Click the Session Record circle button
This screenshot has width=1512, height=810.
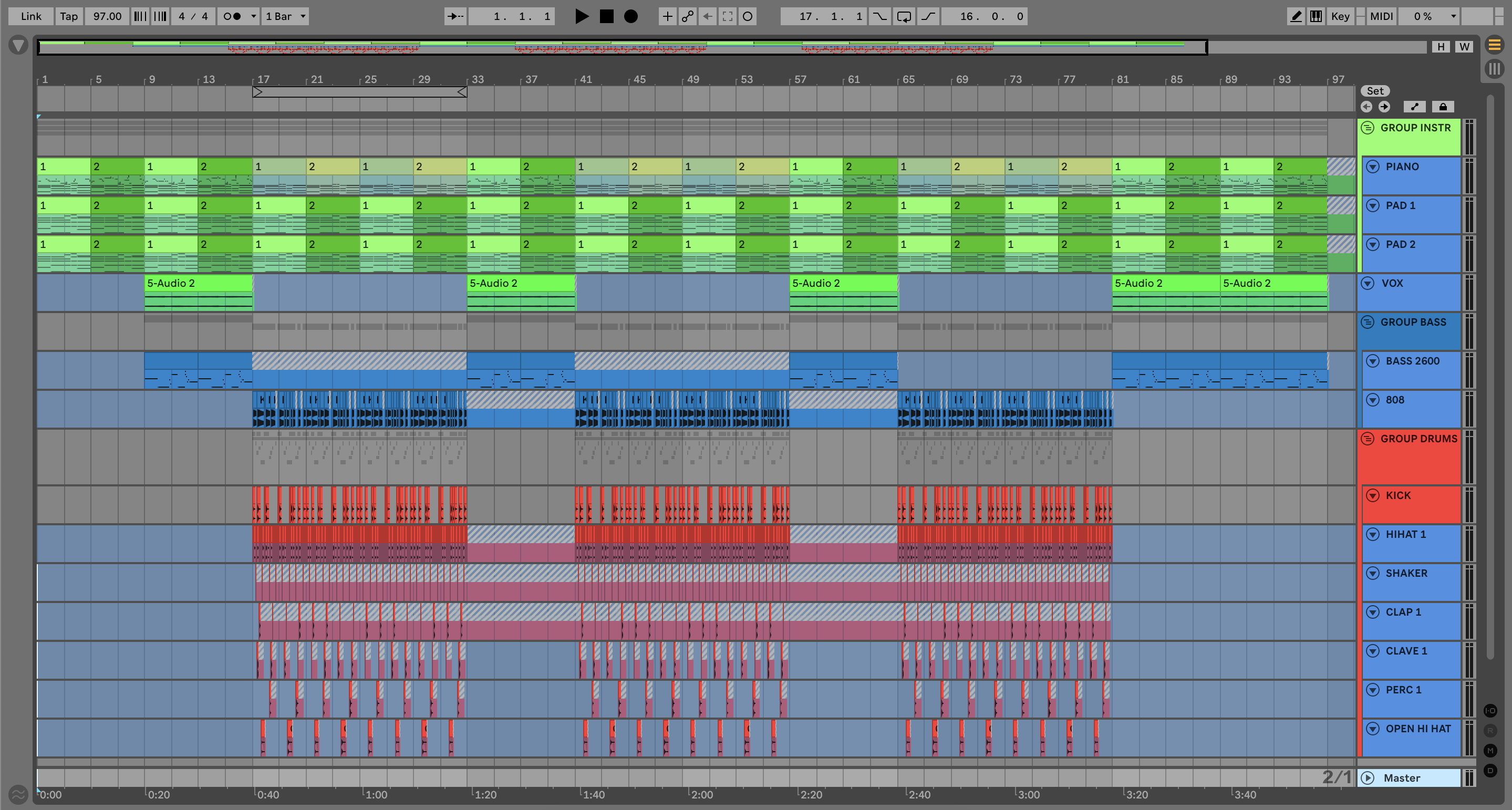click(748, 16)
